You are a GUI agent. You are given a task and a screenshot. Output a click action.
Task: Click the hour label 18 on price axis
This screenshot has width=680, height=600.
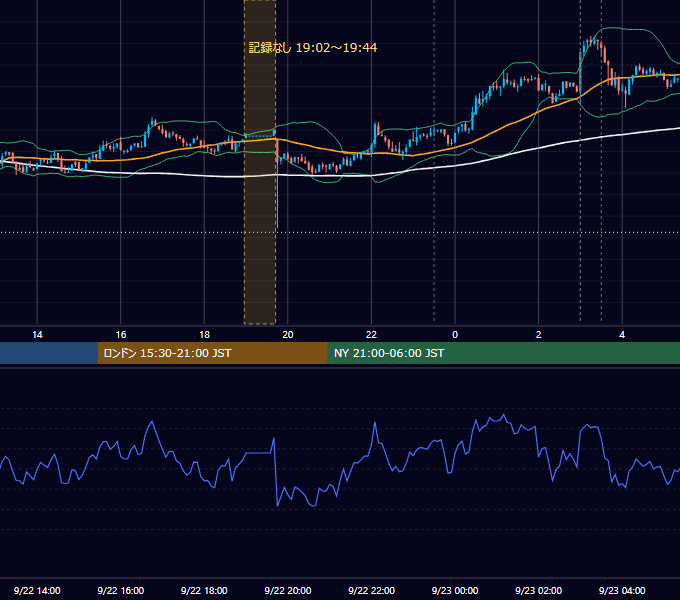(x=204, y=335)
